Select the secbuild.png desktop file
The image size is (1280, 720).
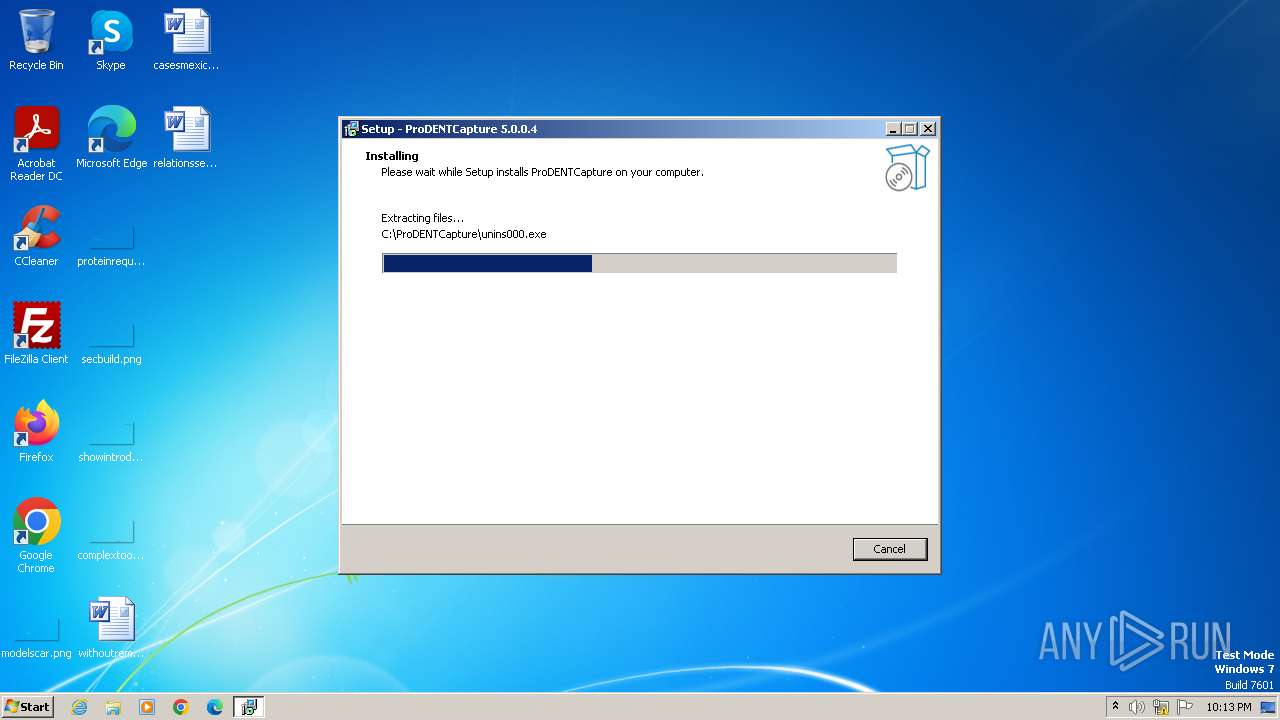(x=111, y=344)
